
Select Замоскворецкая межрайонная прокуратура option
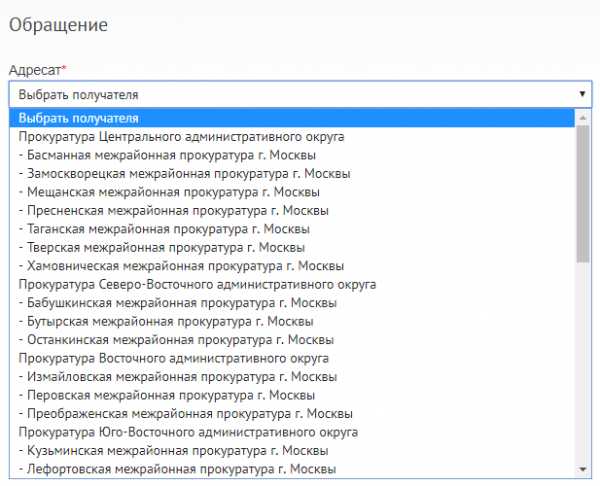(292, 173)
